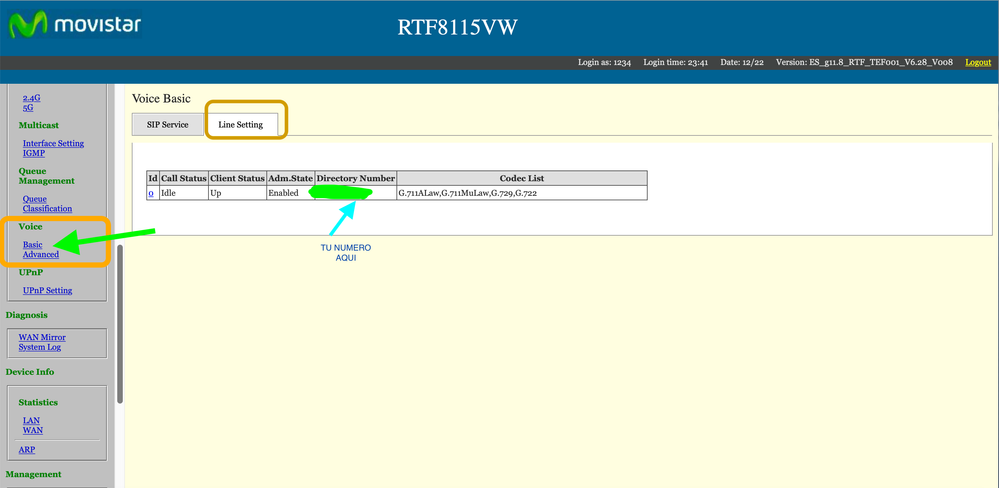Open the Classification link under Queue Management
999x488 pixels.
pyautogui.click(x=47, y=209)
